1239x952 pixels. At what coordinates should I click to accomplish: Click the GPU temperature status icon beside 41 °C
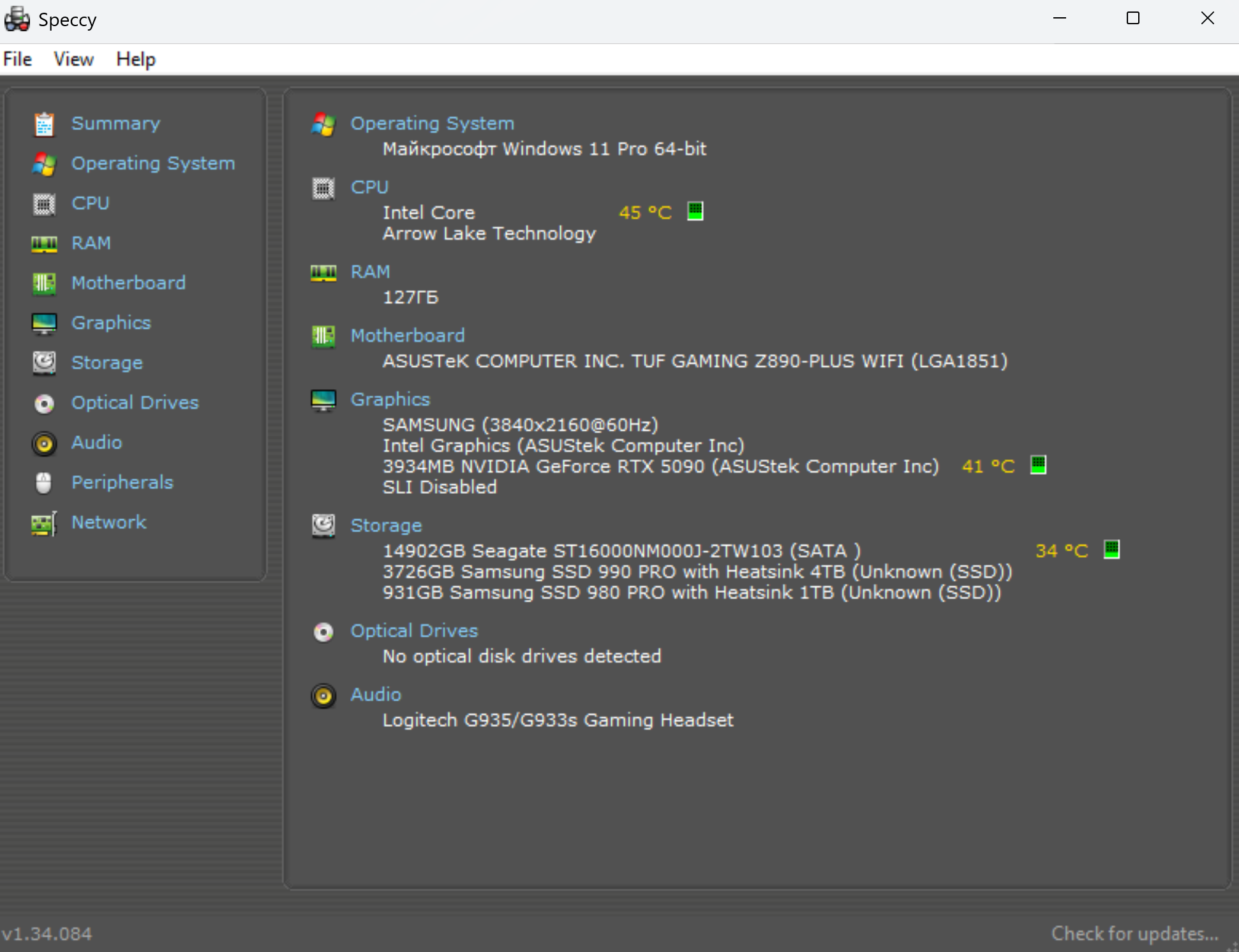click(1039, 465)
